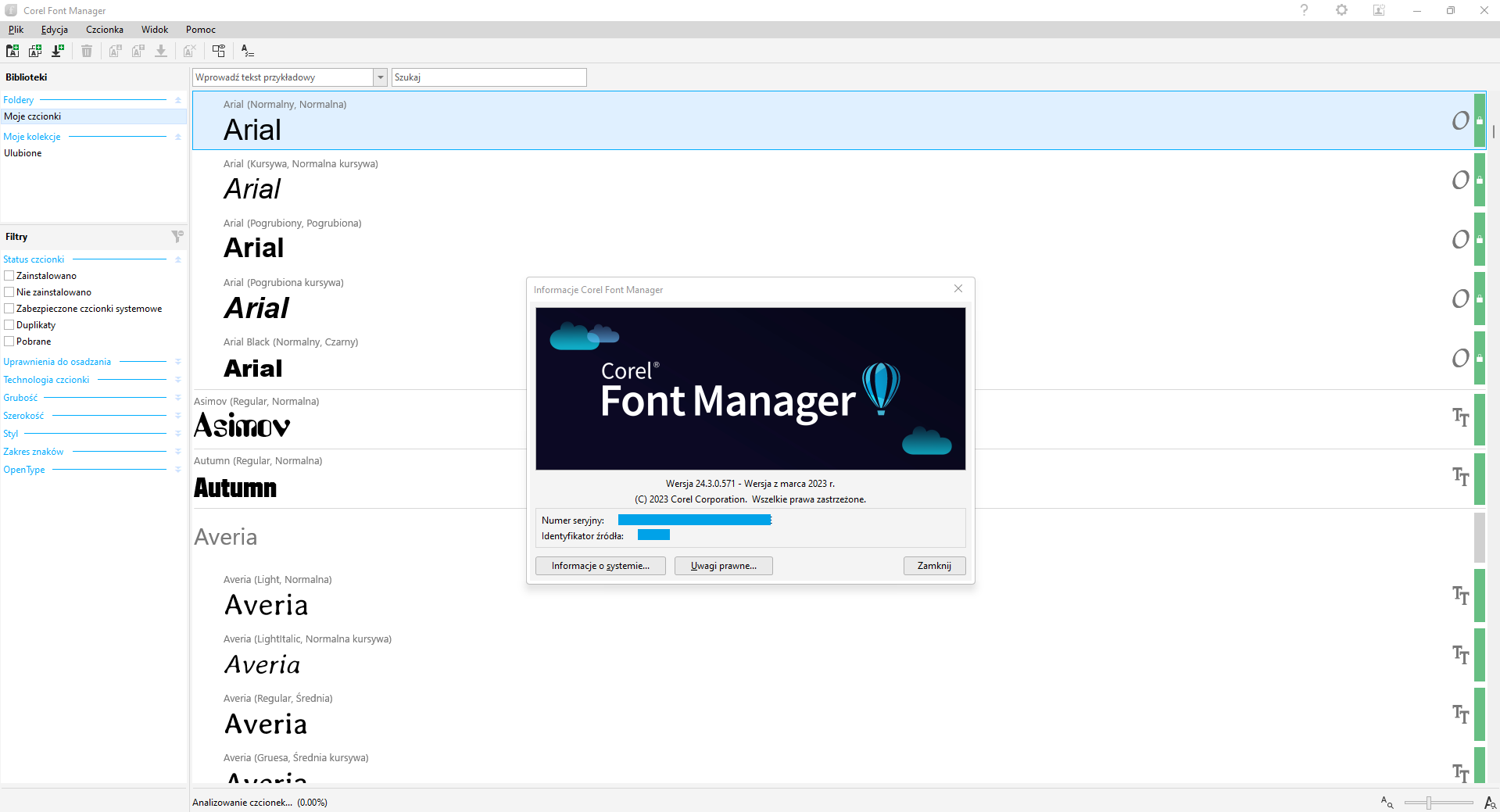Image resolution: width=1500 pixels, height=812 pixels.
Task: Click OpenType O icon on Arial Normalny row
Action: pyautogui.click(x=1460, y=120)
